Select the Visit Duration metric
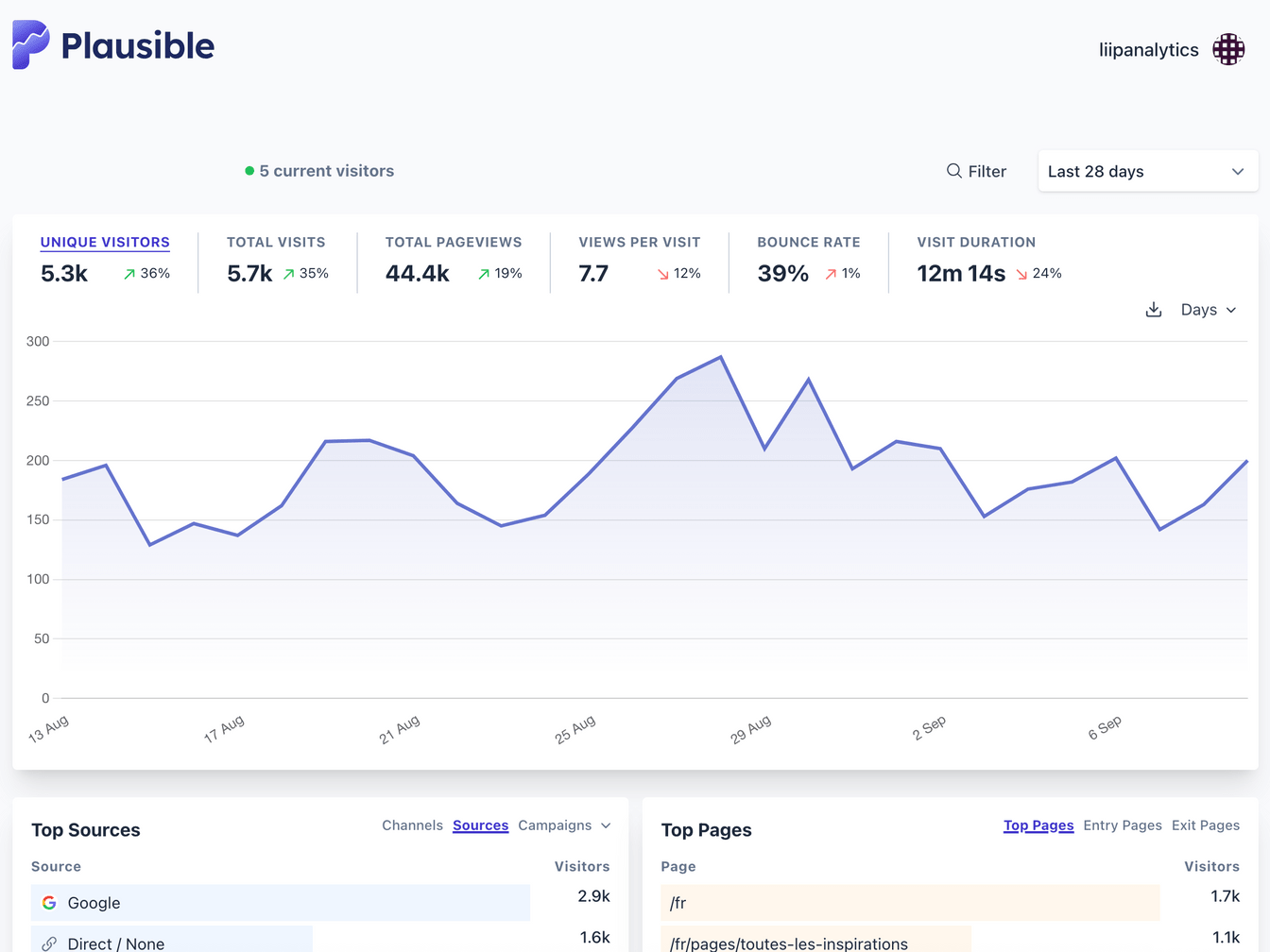Screen dimensions: 1270x952 pyautogui.click(x=976, y=260)
